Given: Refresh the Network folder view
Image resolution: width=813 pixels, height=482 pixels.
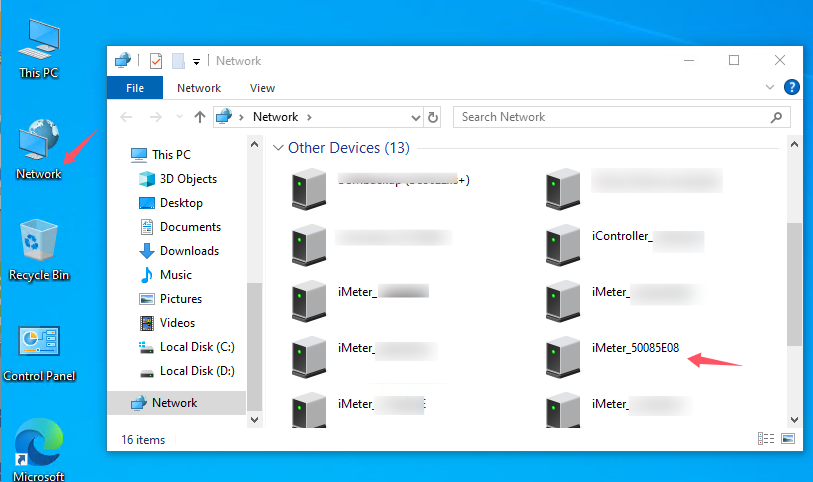Looking at the screenshot, I should [433, 117].
